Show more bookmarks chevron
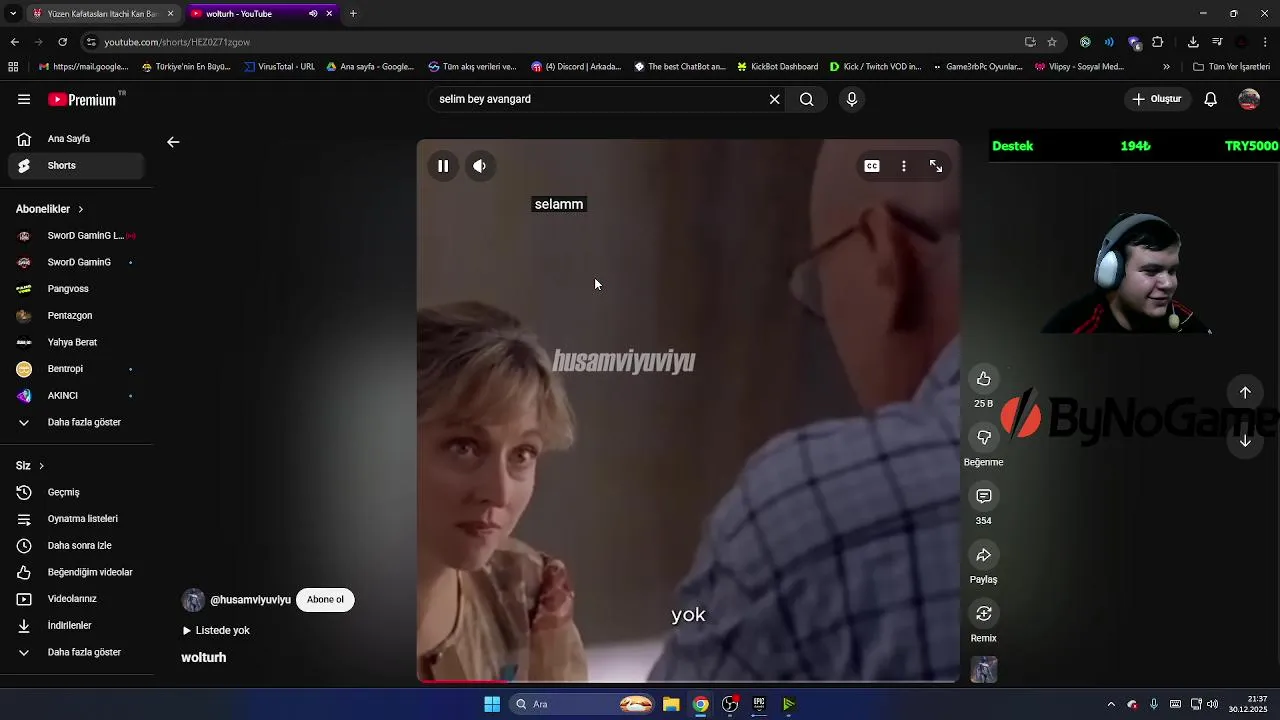 pos(1166,67)
